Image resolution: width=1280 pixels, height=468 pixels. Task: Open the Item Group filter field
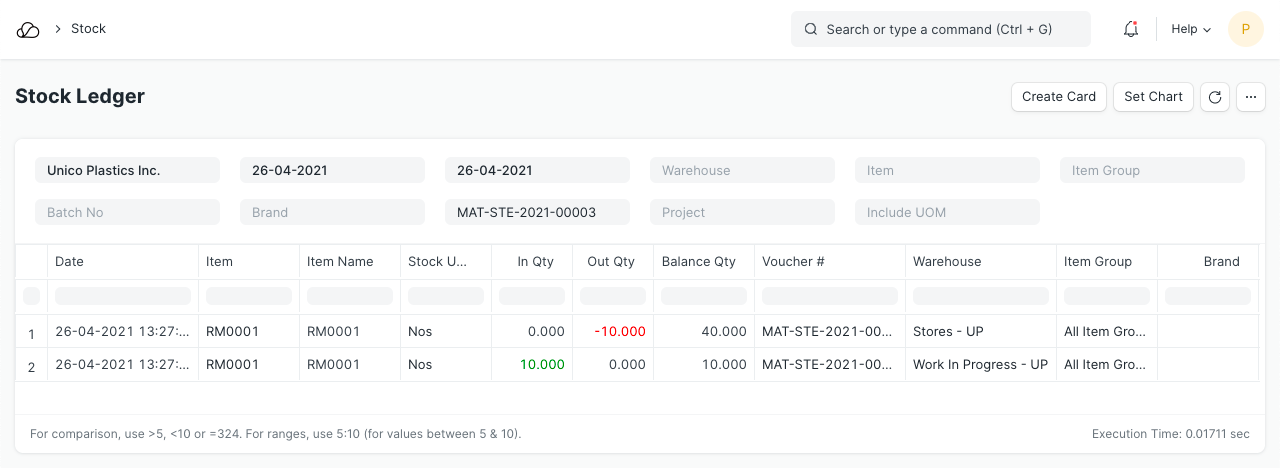pyautogui.click(x=1152, y=171)
